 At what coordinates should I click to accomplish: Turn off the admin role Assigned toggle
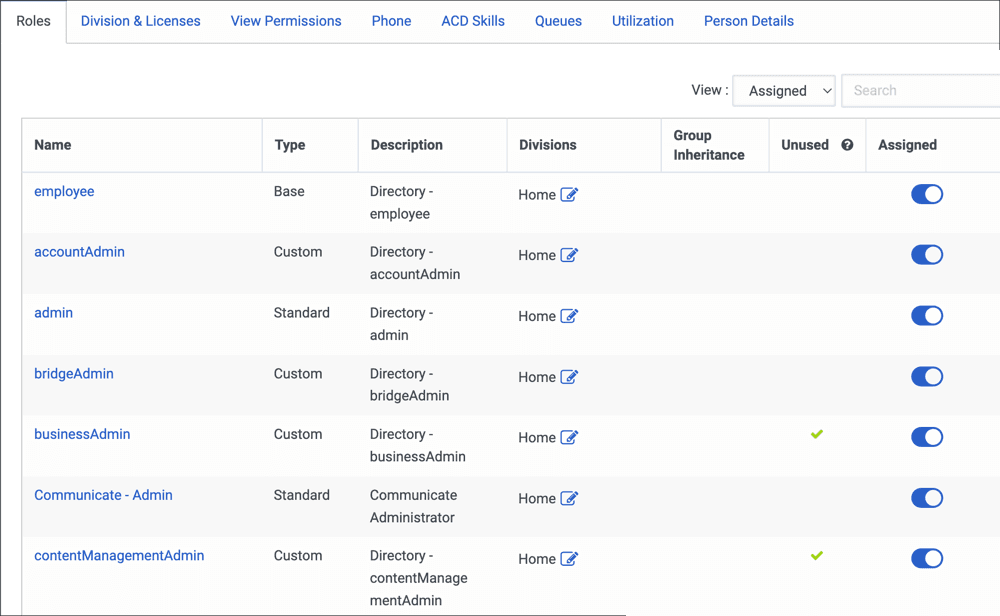click(927, 315)
